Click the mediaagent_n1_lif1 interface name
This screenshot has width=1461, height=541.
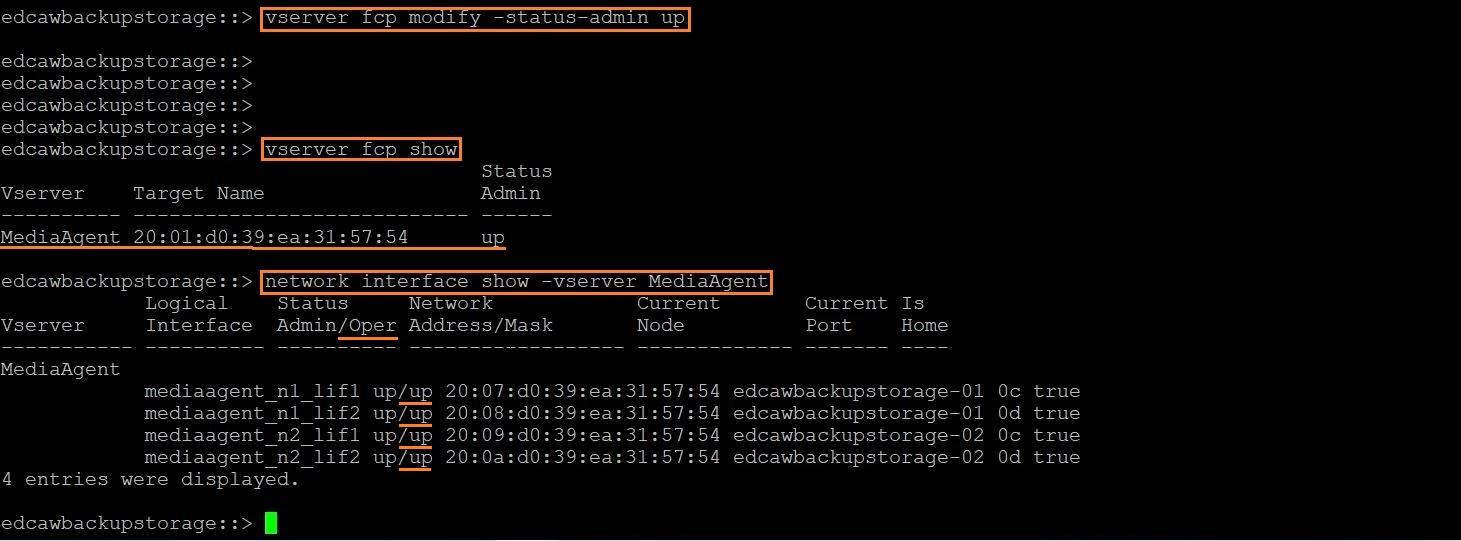click(x=252, y=392)
